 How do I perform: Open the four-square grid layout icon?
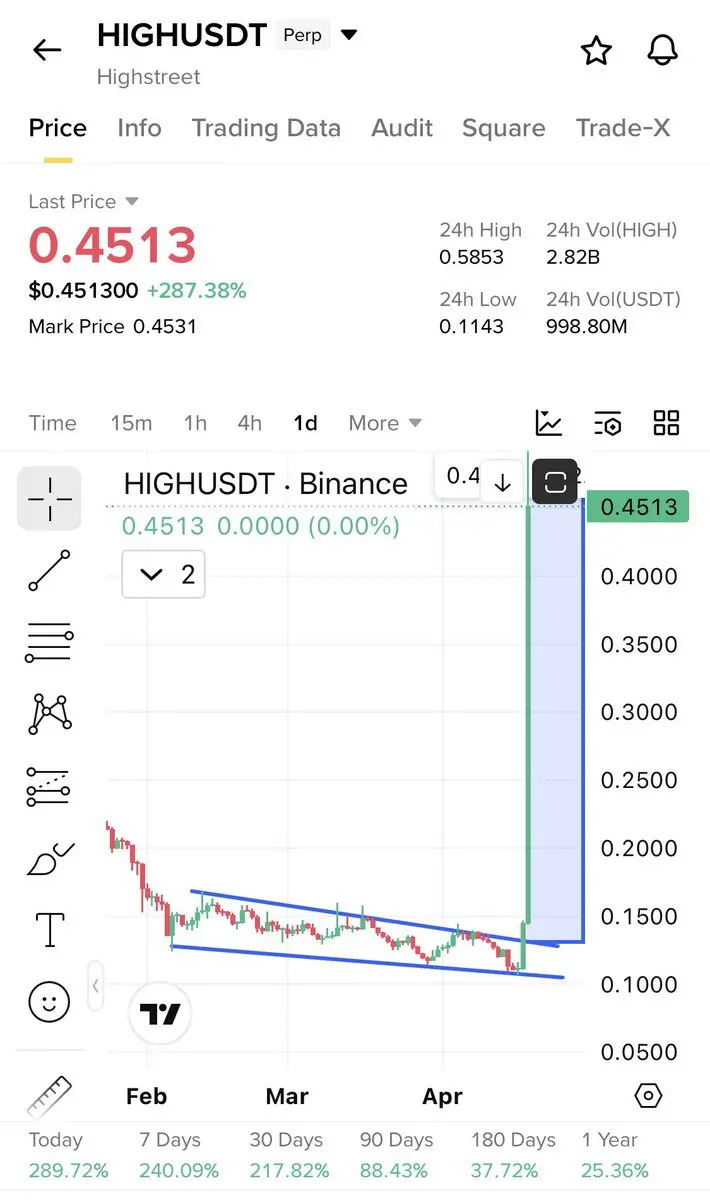click(x=666, y=423)
